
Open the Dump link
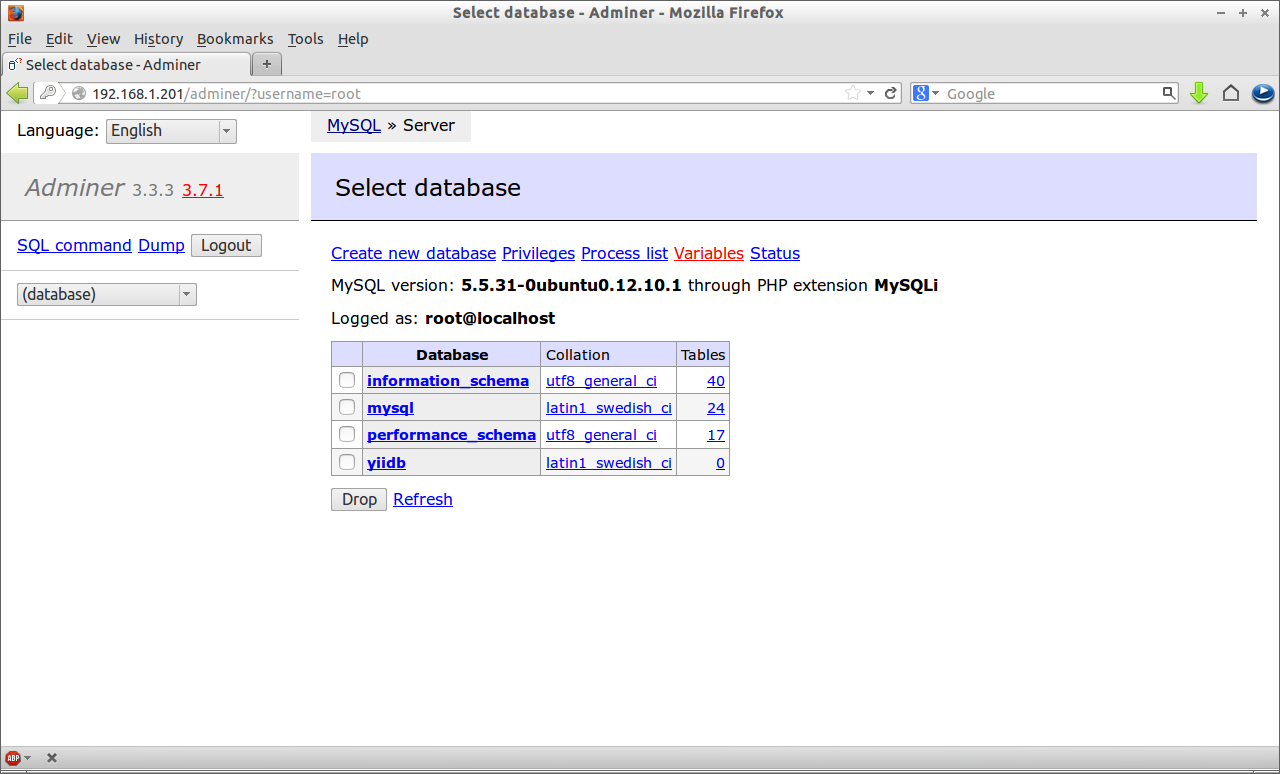pos(161,245)
